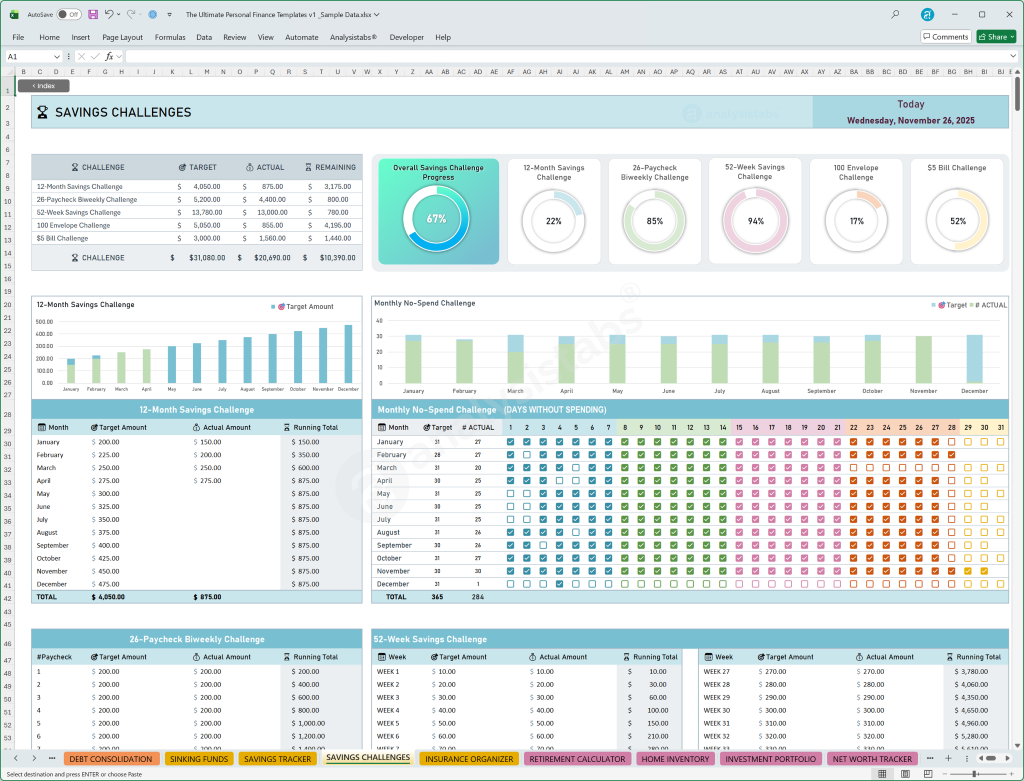Open the Formulas ribbon tab
The height and width of the screenshot is (781, 1024).
170,37
